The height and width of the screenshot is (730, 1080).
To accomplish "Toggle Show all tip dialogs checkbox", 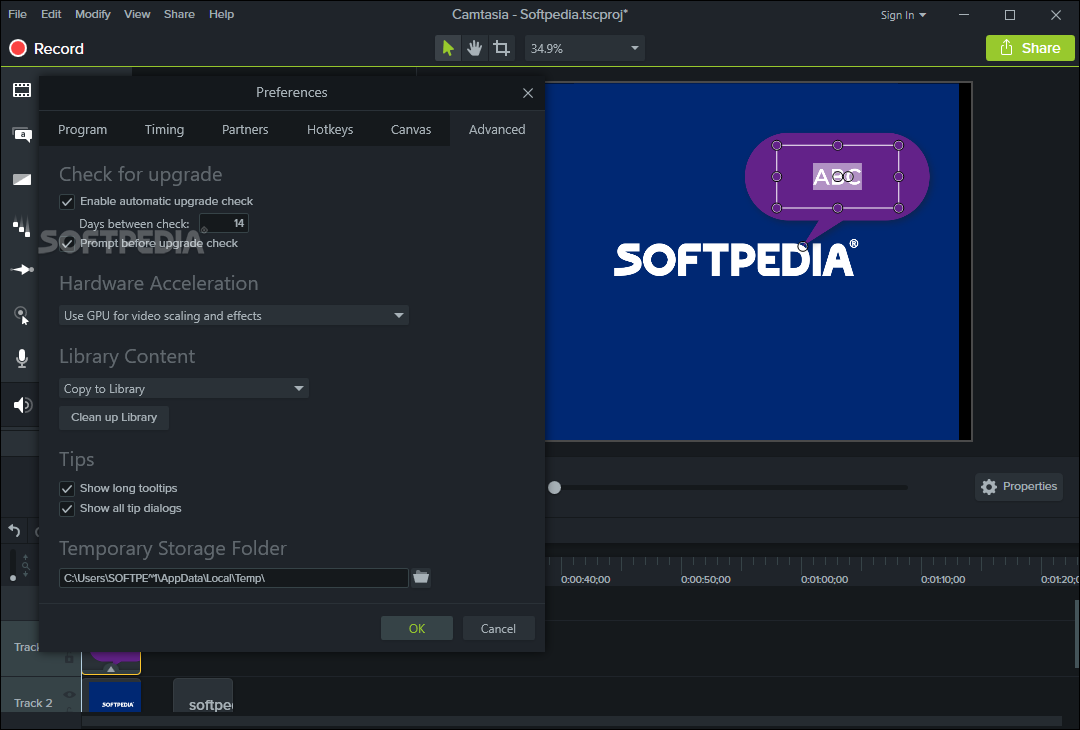I will tap(67, 508).
